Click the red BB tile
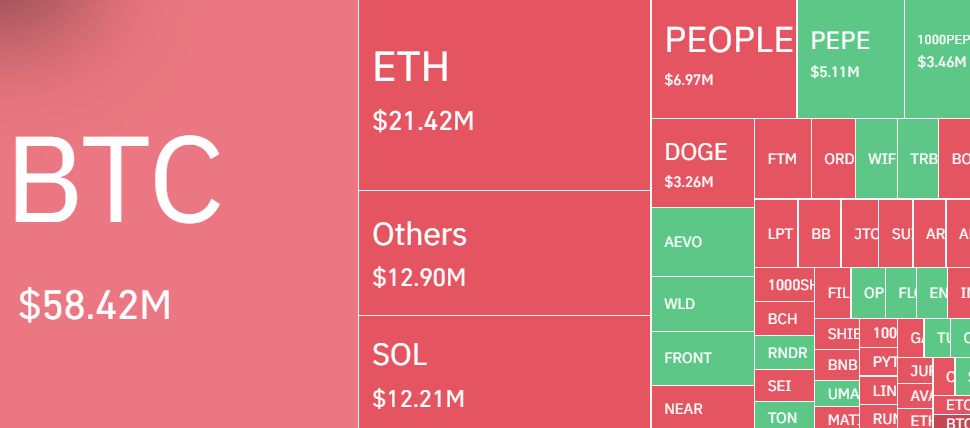The height and width of the screenshot is (428, 970). (821, 234)
